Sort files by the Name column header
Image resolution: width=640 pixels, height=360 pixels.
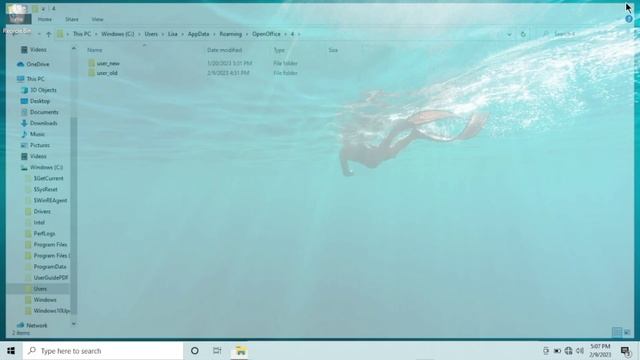tap(95, 50)
